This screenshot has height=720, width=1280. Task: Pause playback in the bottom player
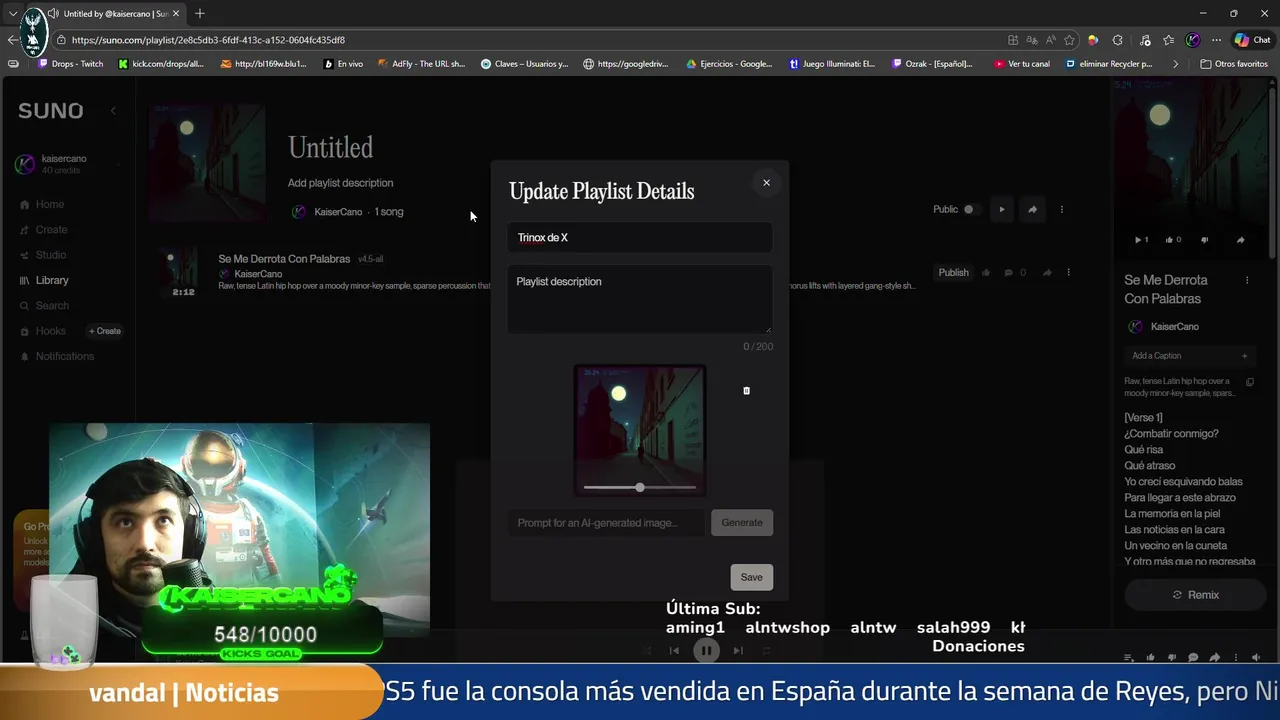click(706, 651)
